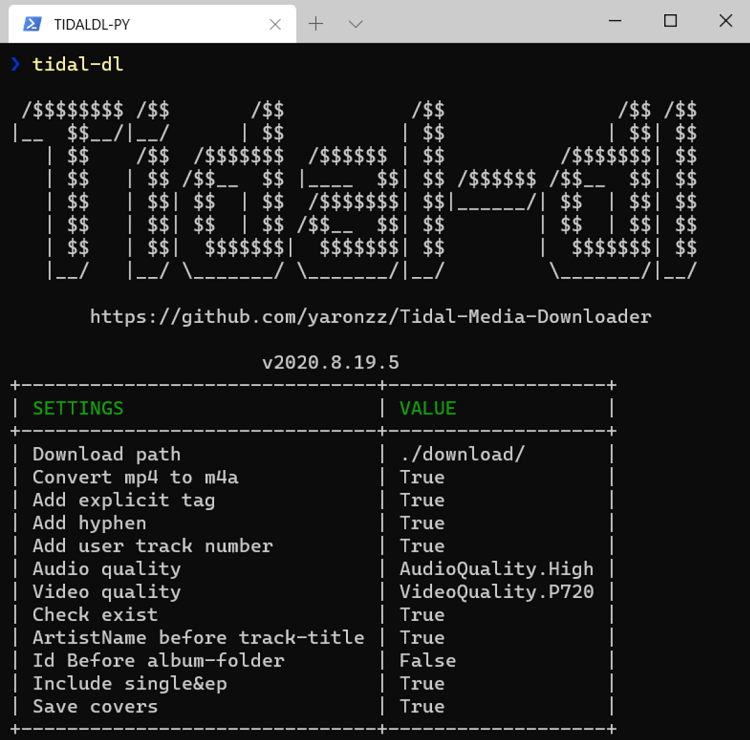Click the Id Before album-folder label
The height and width of the screenshot is (740, 750).
click(158, 661)
